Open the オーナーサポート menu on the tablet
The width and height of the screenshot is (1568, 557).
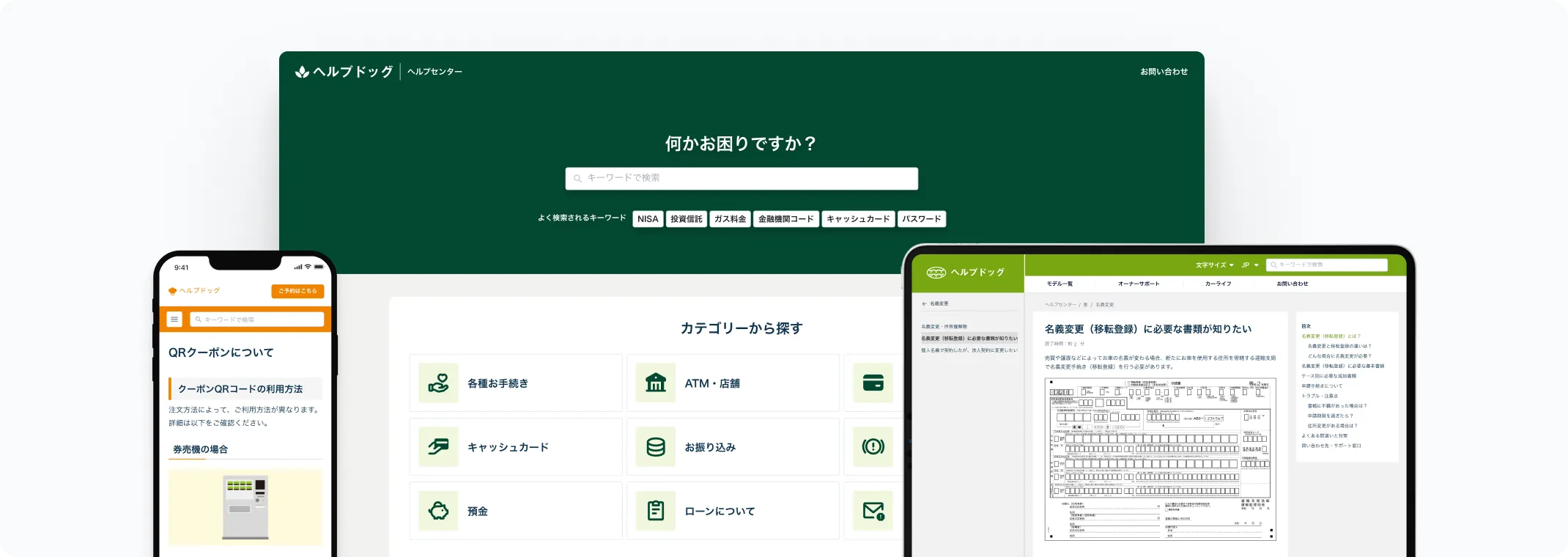(x=1139, y=284)
